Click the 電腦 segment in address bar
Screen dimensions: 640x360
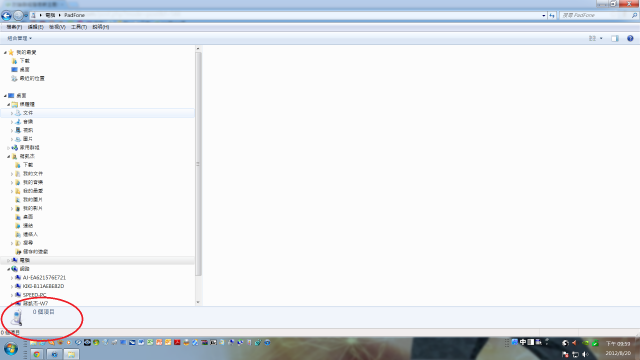(x=50, y=15)
